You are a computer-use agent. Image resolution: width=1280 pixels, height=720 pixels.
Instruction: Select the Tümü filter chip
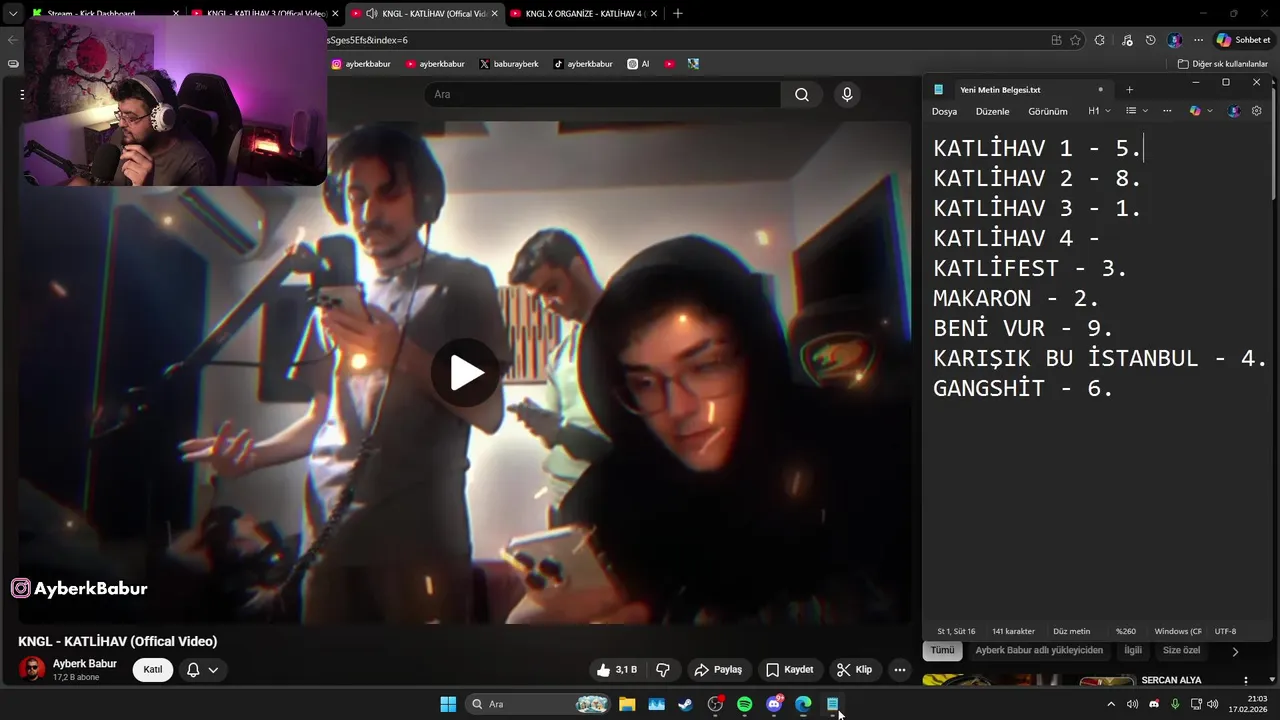tap(942, 650)
